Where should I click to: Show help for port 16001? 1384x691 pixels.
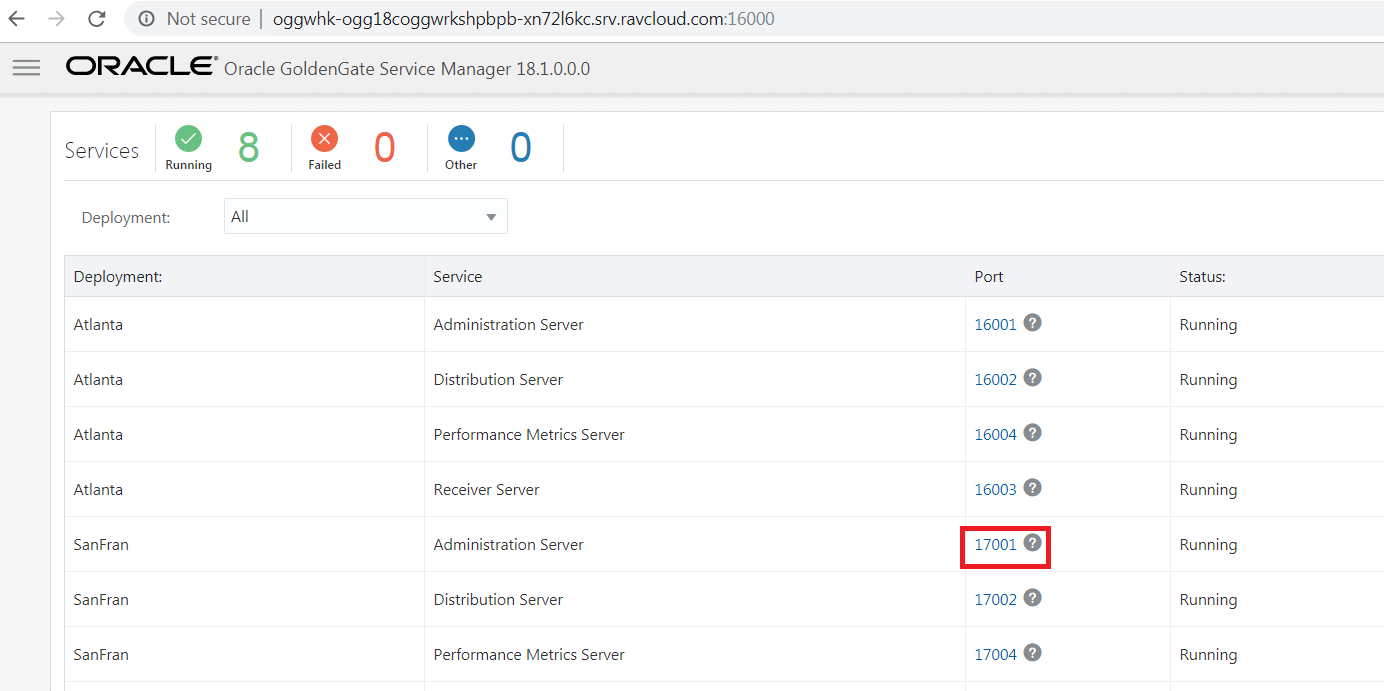pyautogui.click(x=1033, y=323)
